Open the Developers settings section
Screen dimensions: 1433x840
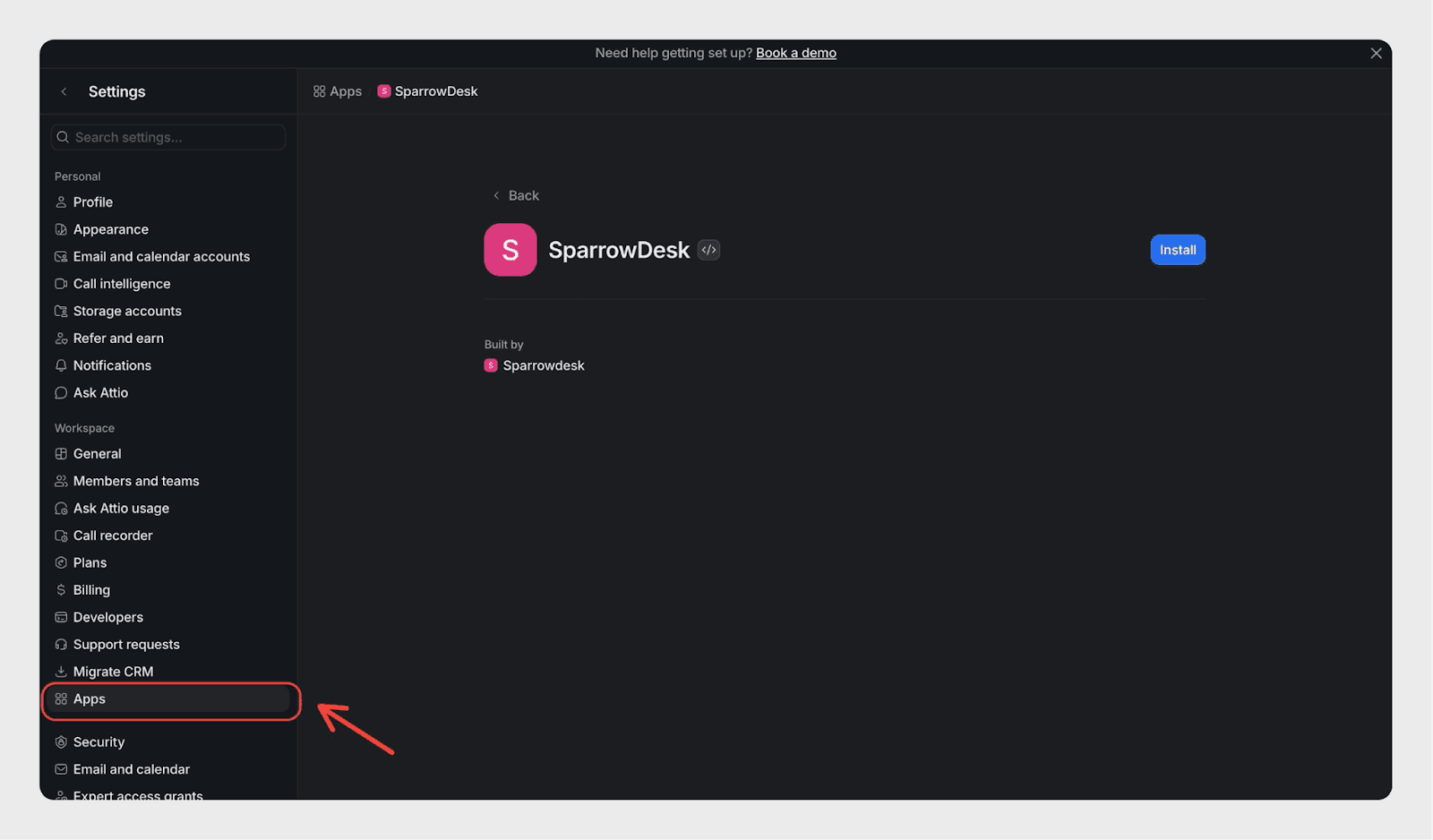[108, 617]
